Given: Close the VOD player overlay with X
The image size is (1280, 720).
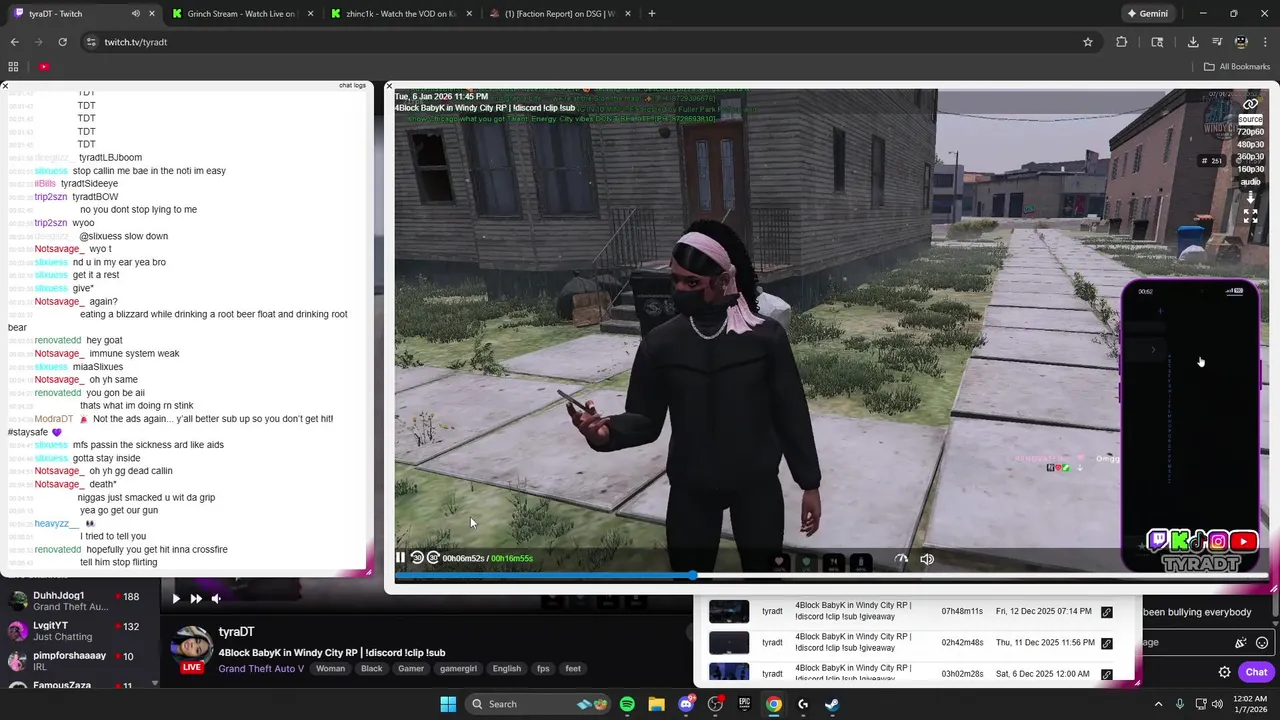Looking at the screenshot, I should pyautogui.click(x=390, y=86).
